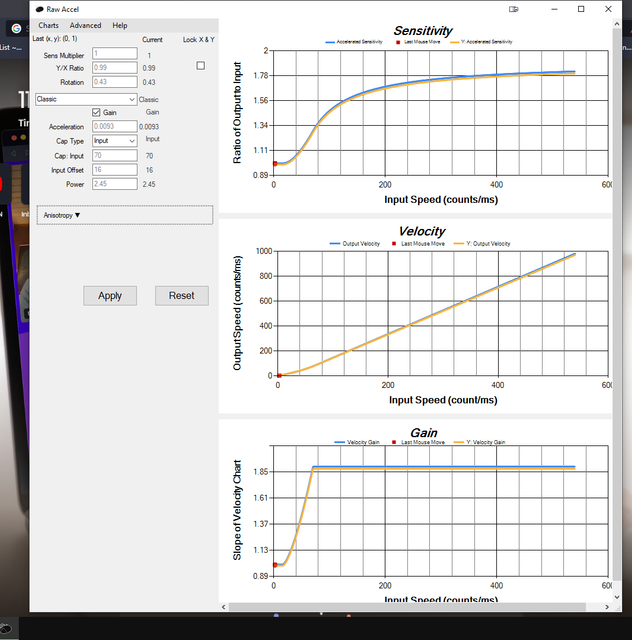
Task: Close the Raw Accel window
Action: (608, 9)
